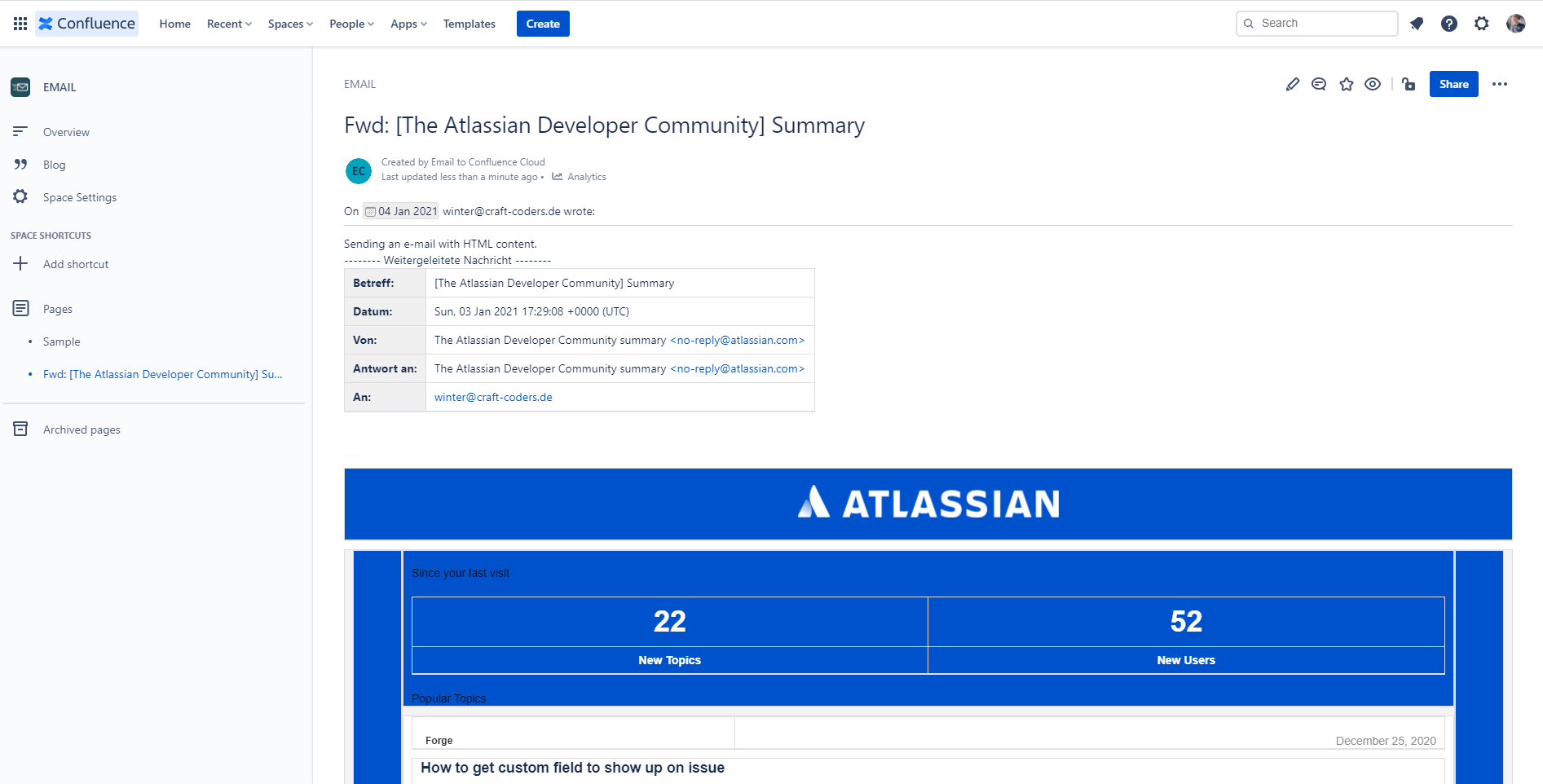Open Fwd: Atlassian Developer Community page in tree
Image resolution: width=1543 pixels, height=784 pixels.
[162, 374]
